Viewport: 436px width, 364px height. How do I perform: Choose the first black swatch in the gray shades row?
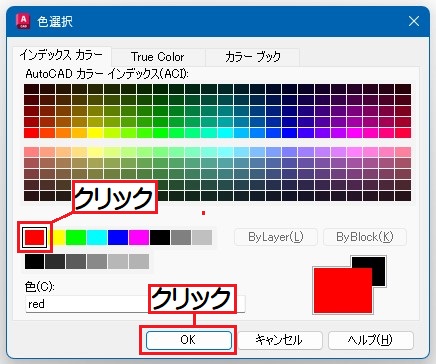[x=34, y=261]
